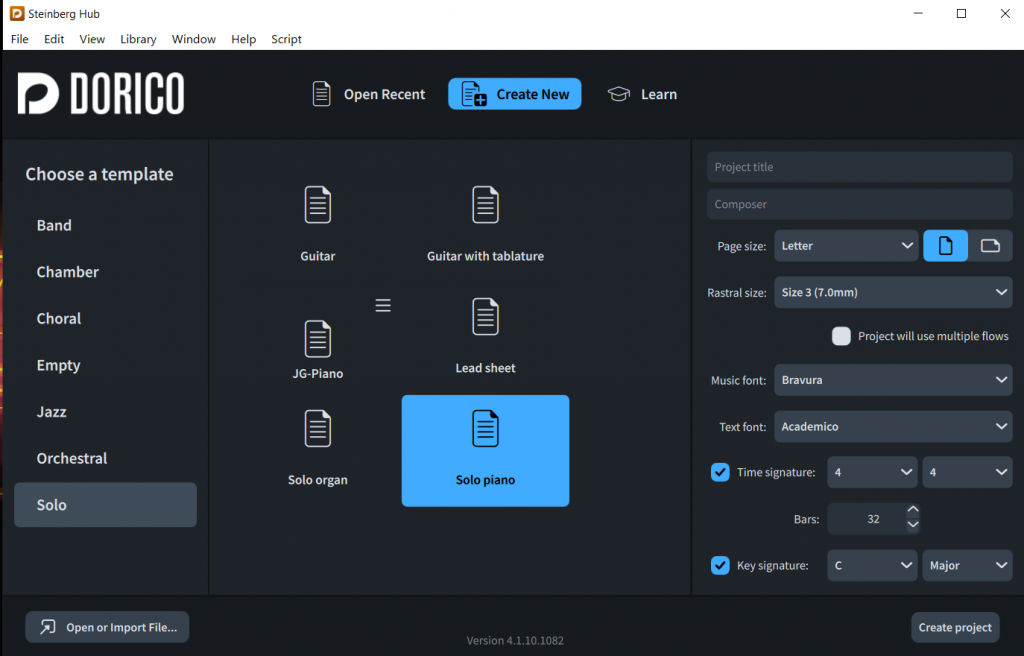Switch to the Open Recent tab
This screenshot has width=1024, height=656.
pos(368,94)
